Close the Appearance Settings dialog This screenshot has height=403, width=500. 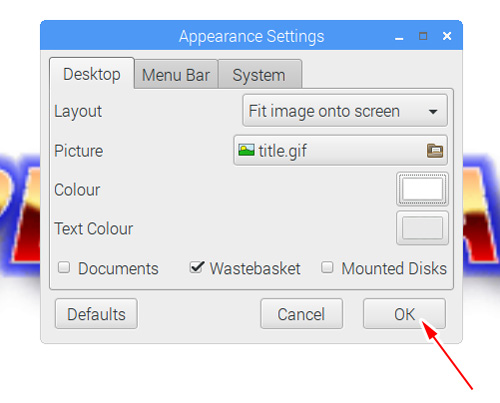(x=447, y=36)
